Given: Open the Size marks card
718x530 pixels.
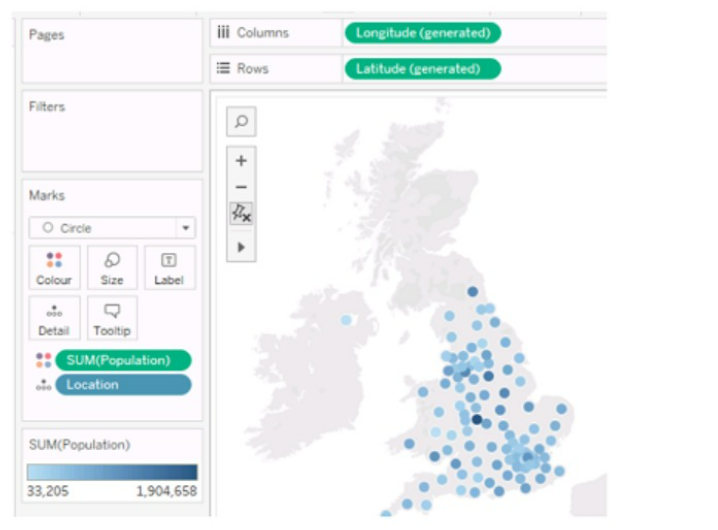Looking at the screenshot, I should 112,268.
